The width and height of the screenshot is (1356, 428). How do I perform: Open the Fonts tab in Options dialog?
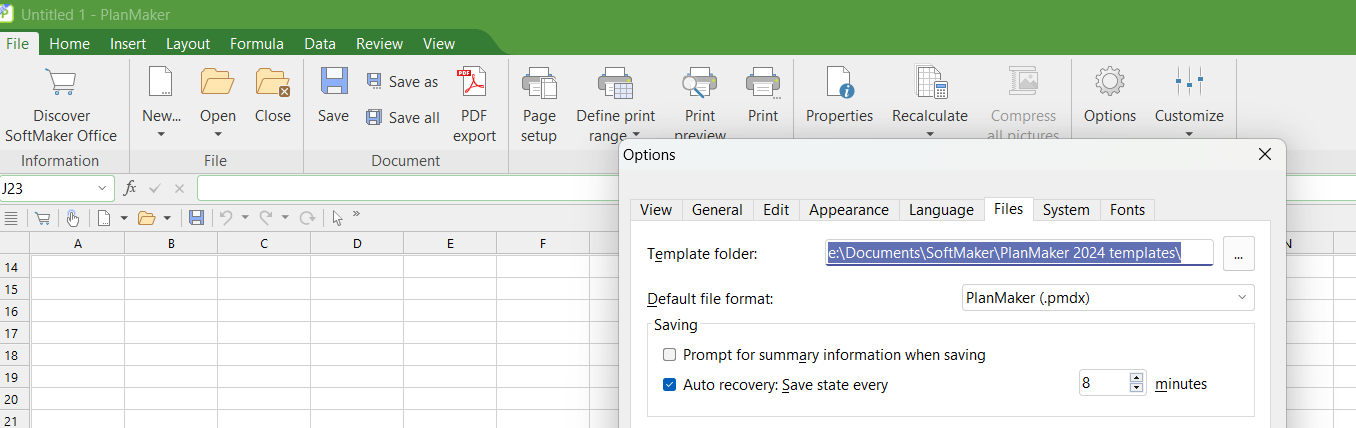1127,209
